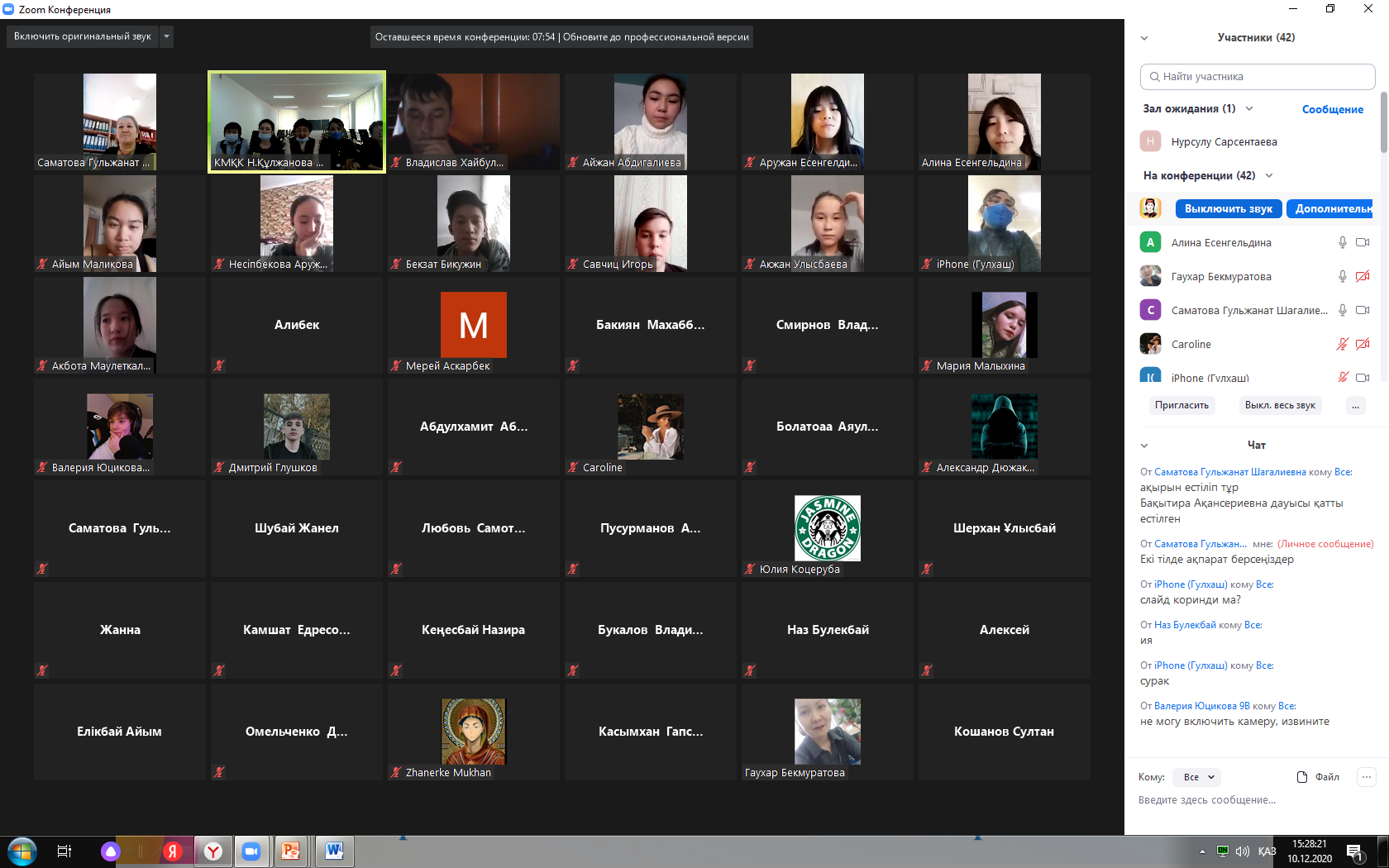Collapse the Участники panel chevron
Image resolution: width=1389 pixels, height=868 pixels.
[x=1144, y=38]
